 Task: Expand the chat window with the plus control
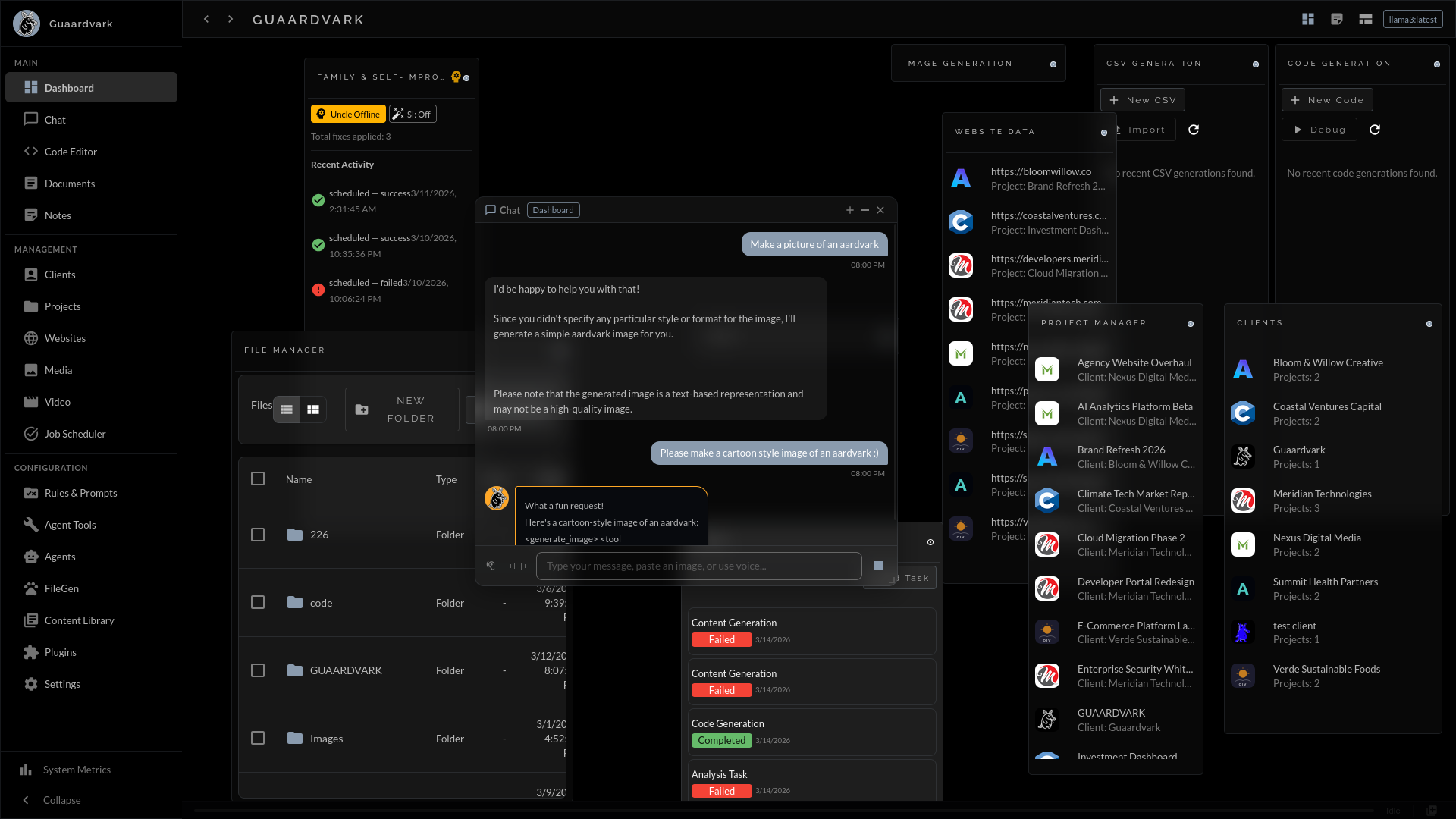click(x=849, y=210)
